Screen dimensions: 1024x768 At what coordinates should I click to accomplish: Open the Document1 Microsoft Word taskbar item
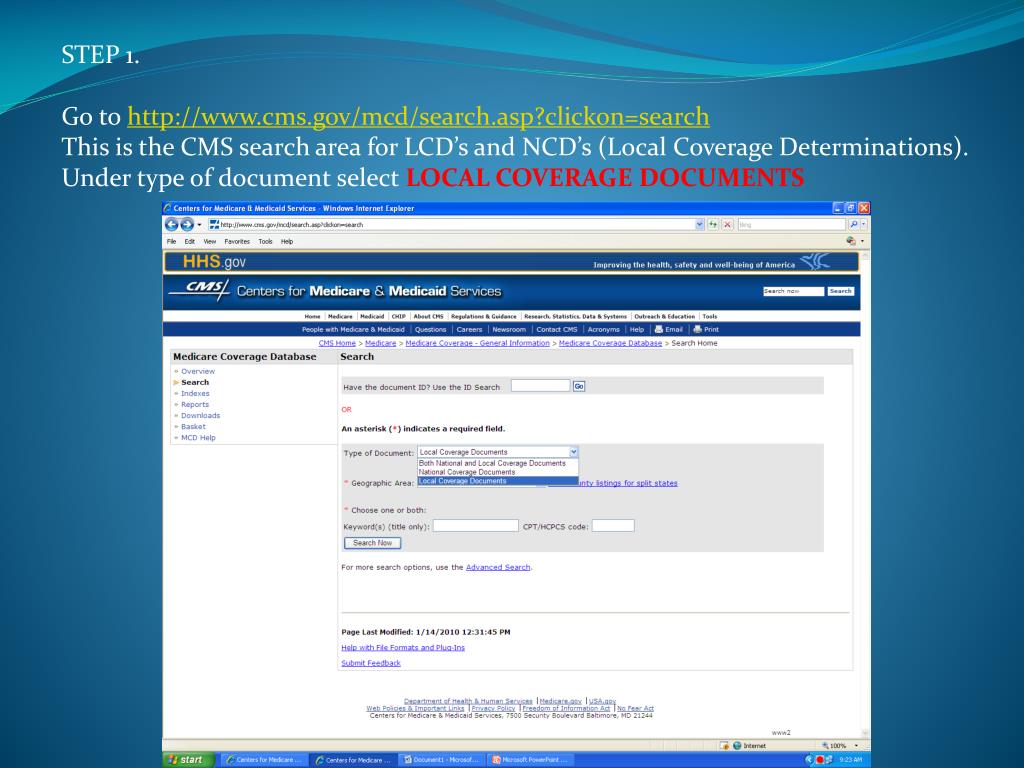coord(441,760)
